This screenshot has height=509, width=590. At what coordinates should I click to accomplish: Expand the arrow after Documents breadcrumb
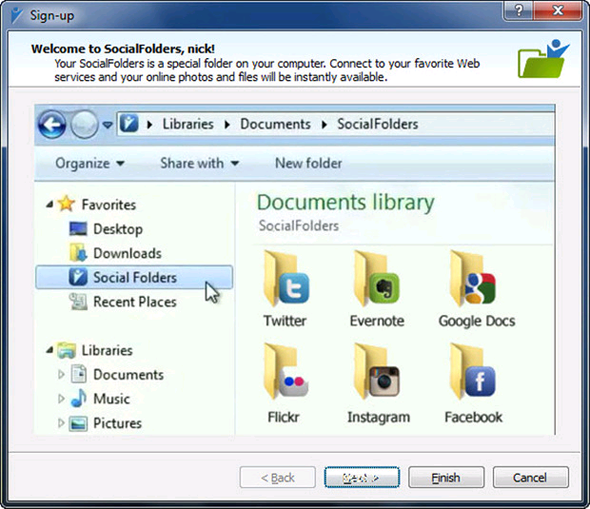coord(324,125)
